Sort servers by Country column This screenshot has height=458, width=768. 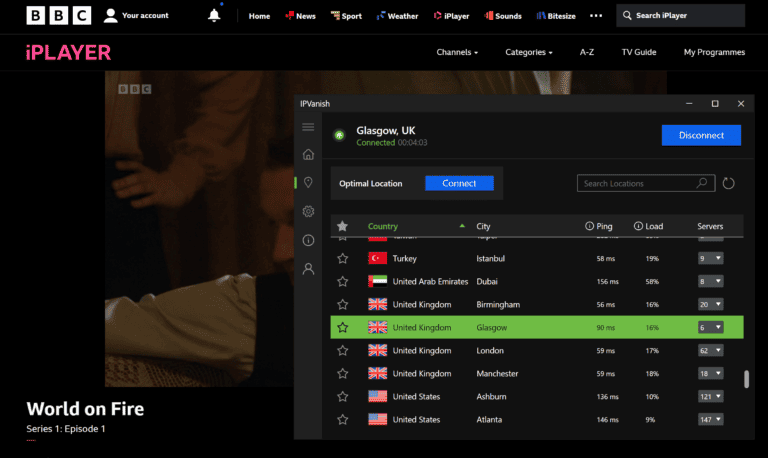[x=383, y=226]
